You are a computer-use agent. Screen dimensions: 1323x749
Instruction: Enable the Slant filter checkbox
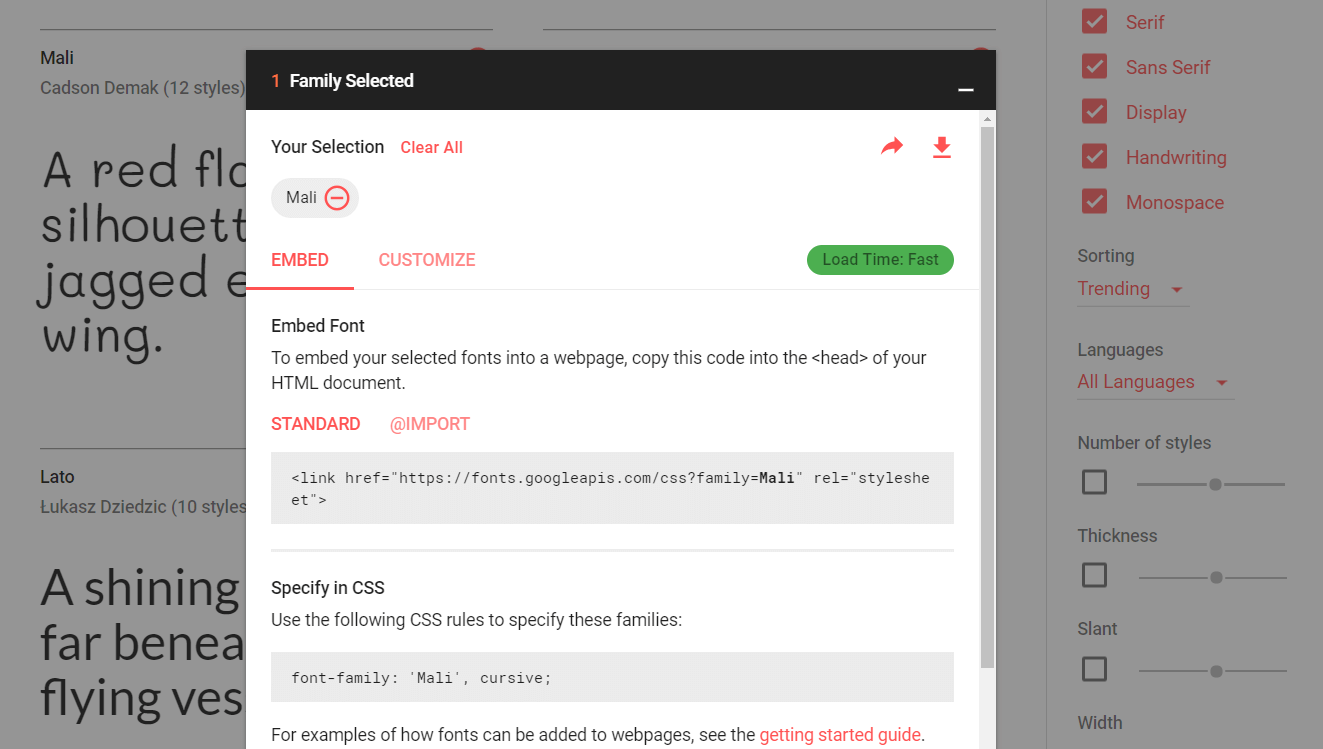point(1094,669)
